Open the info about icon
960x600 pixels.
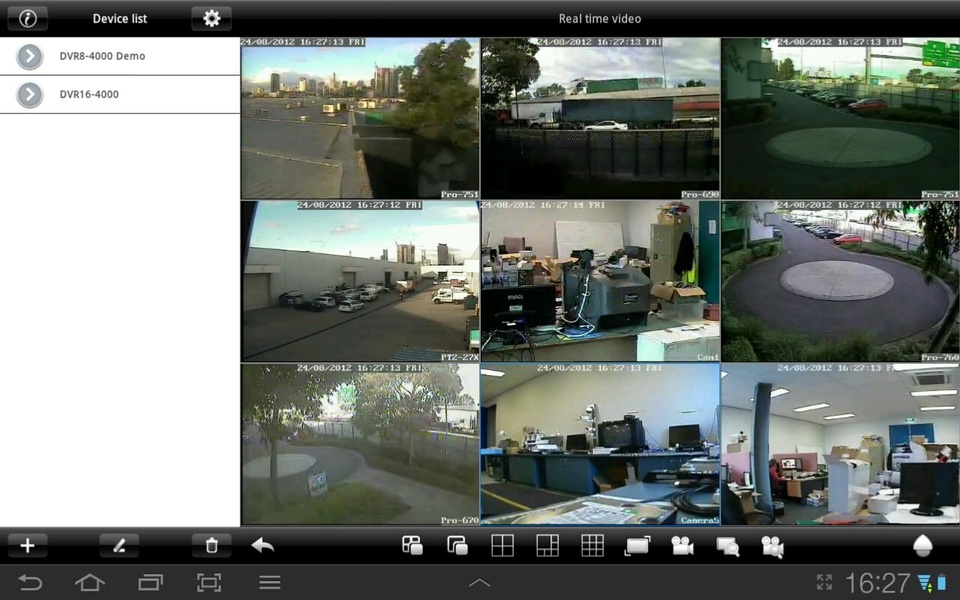point(28,18)
